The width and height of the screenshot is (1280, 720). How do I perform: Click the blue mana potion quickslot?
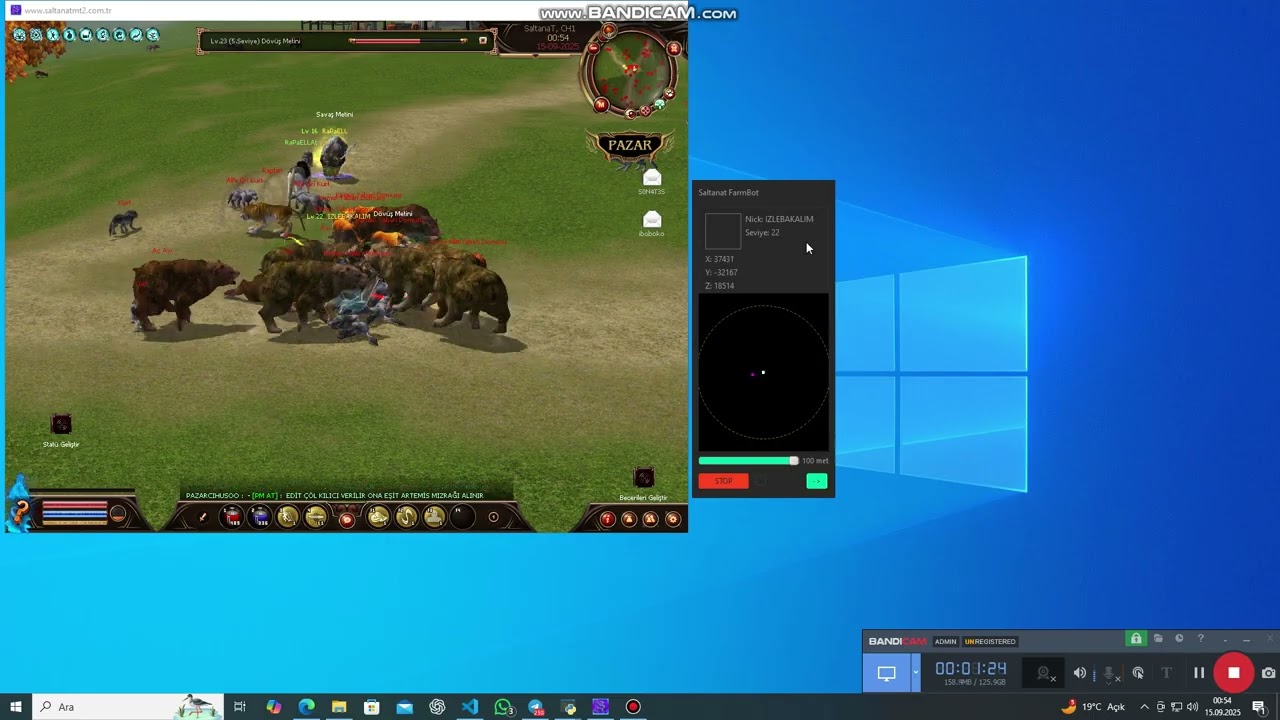pyautogui.click(x=260, y=517)
